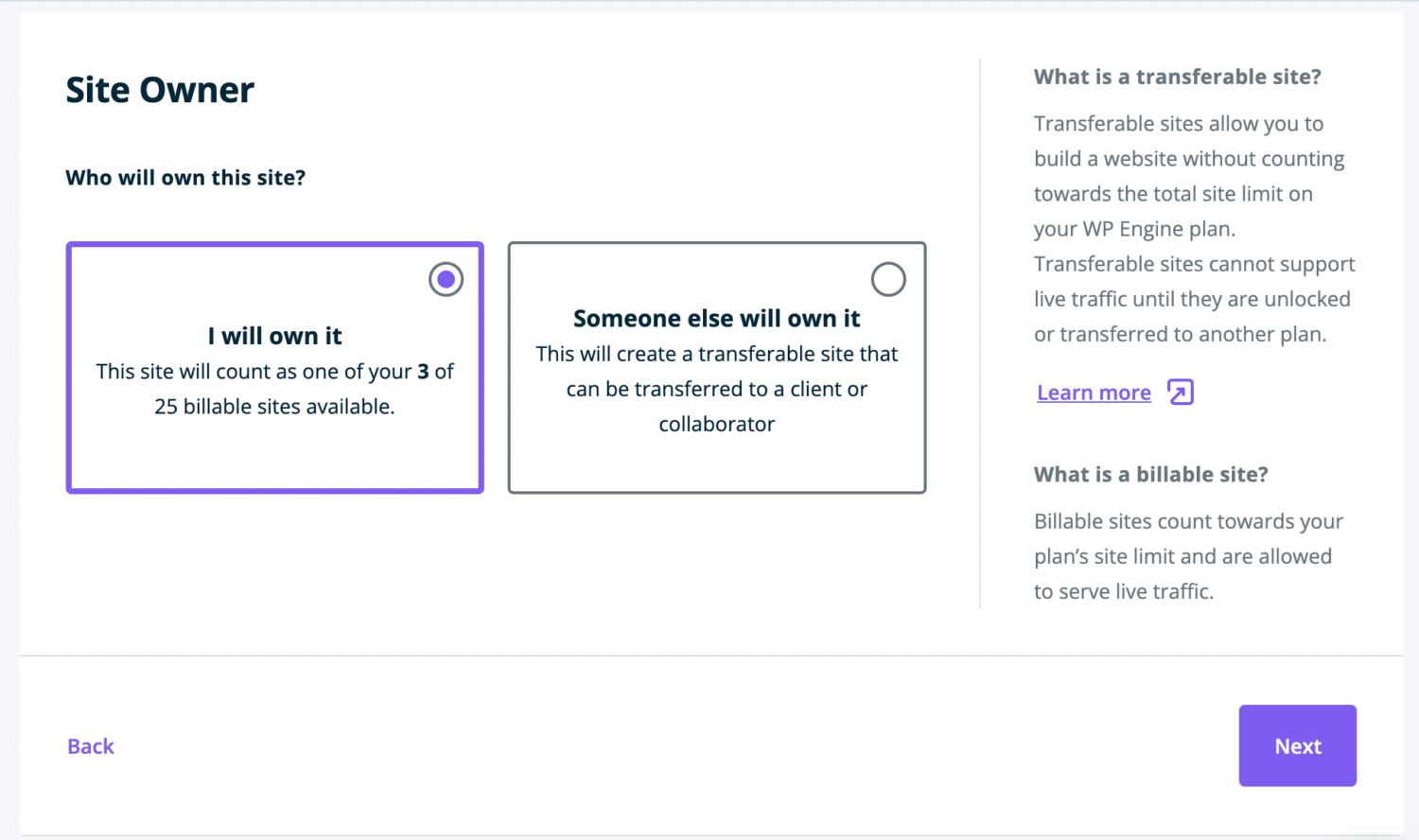Click the bold number 3 in the first card

click(x=423, y=372)
